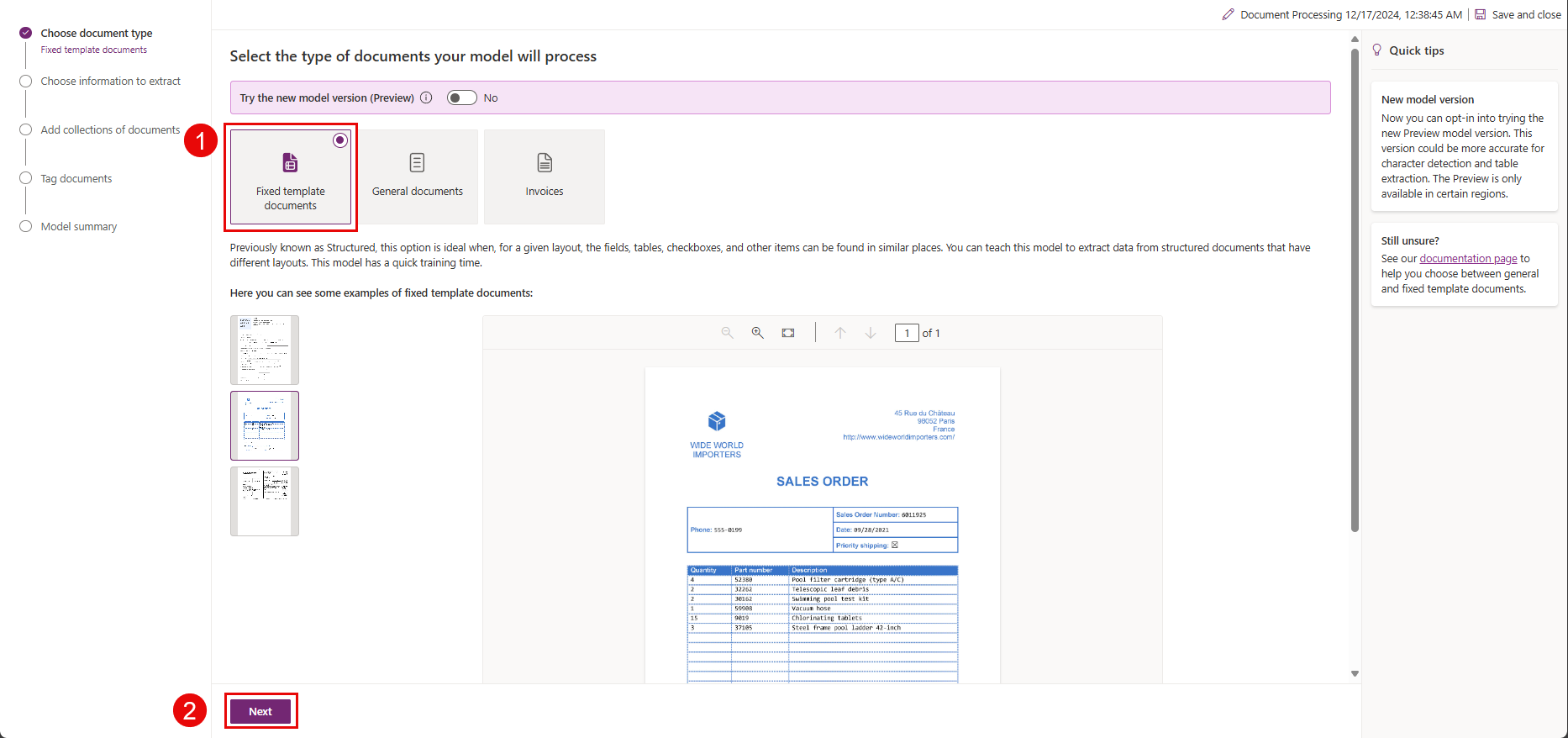Click the step circle beside Tag documents

(x=26, y=178)
